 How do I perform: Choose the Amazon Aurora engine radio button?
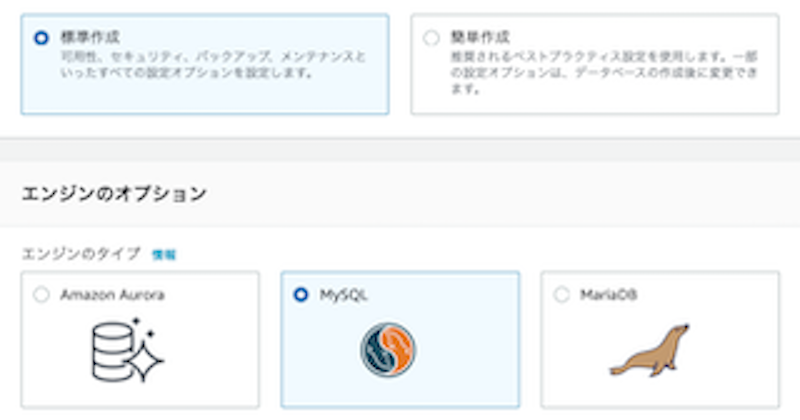coord(41,295)
